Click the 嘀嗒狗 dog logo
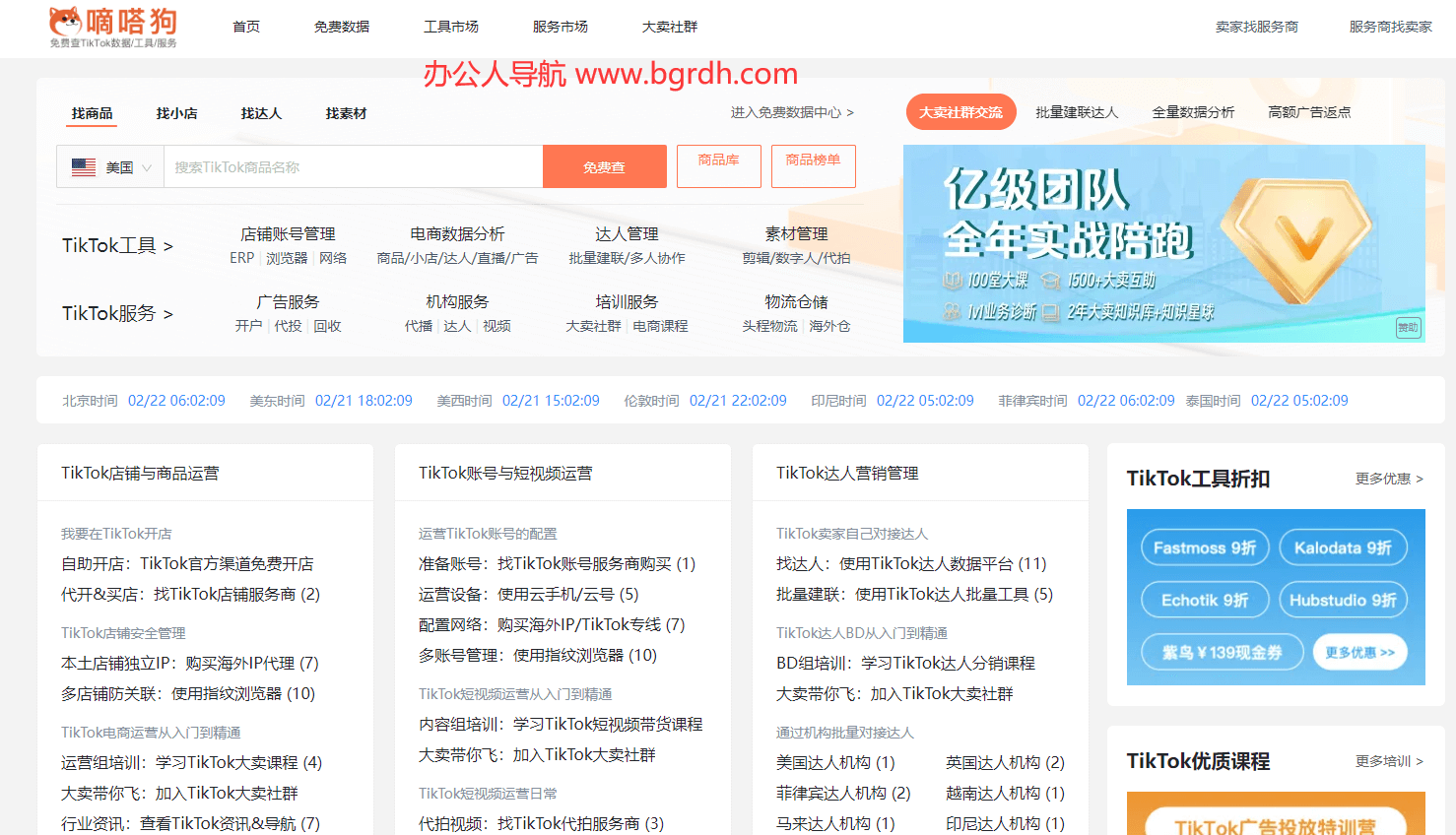This screenshot has width=1456, height=835. [66, 22]
